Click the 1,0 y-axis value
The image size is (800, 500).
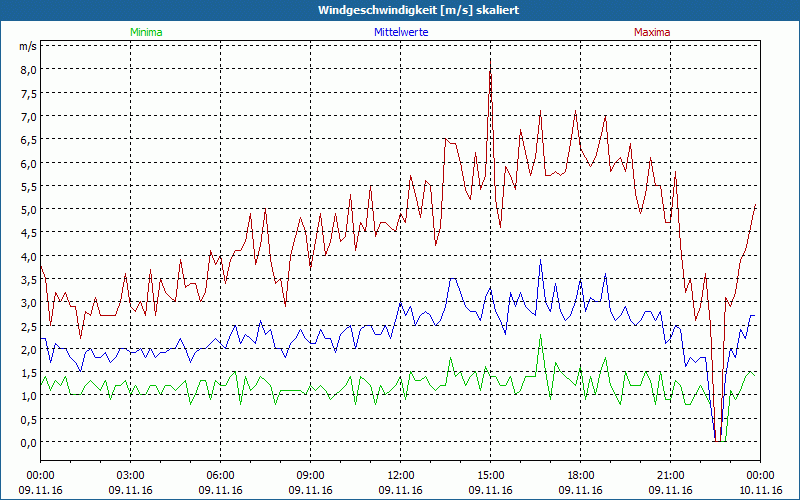pyautogui.click(x=28, y=396)
